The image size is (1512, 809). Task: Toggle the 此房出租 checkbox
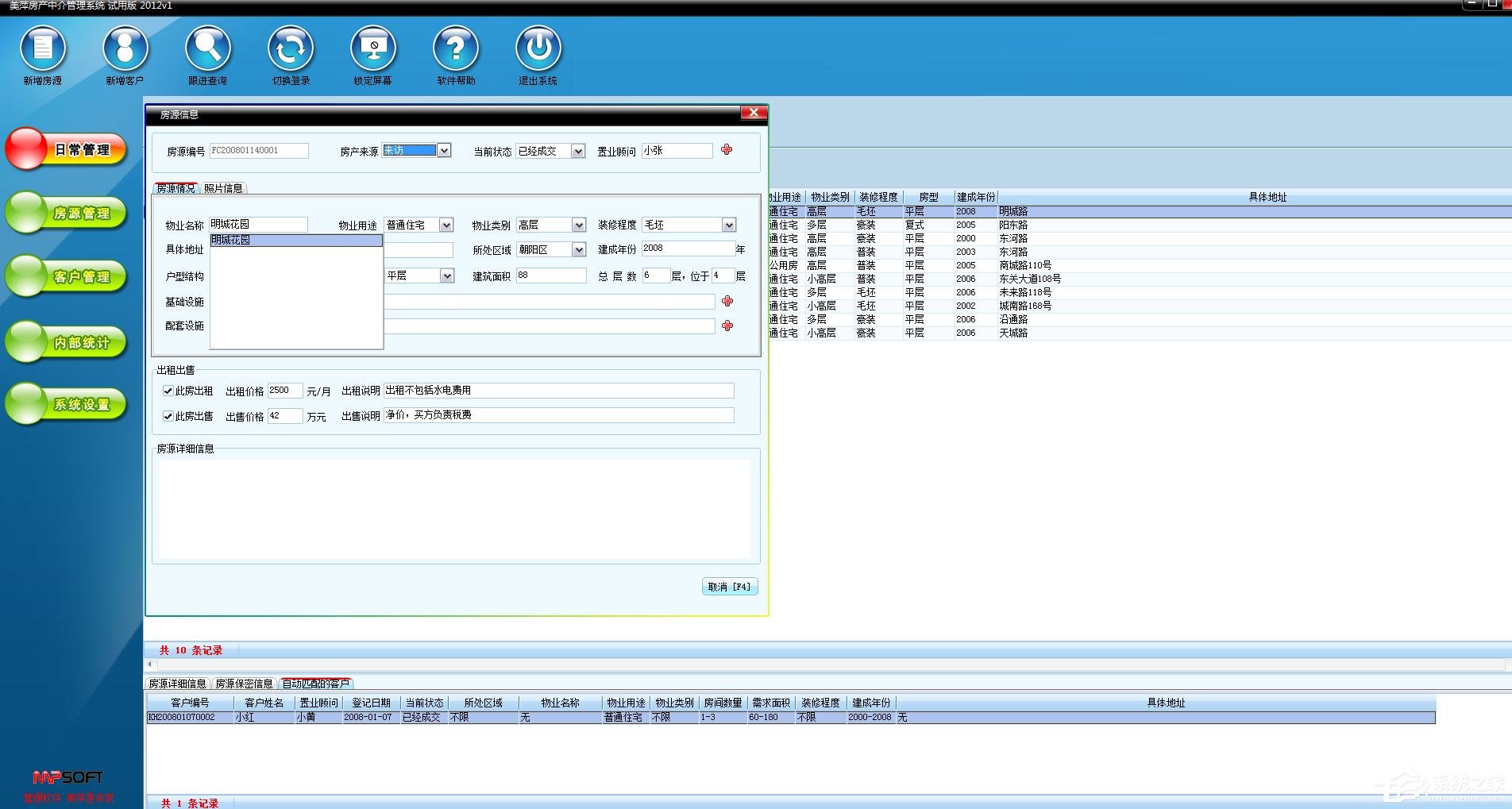pos(168,391)
